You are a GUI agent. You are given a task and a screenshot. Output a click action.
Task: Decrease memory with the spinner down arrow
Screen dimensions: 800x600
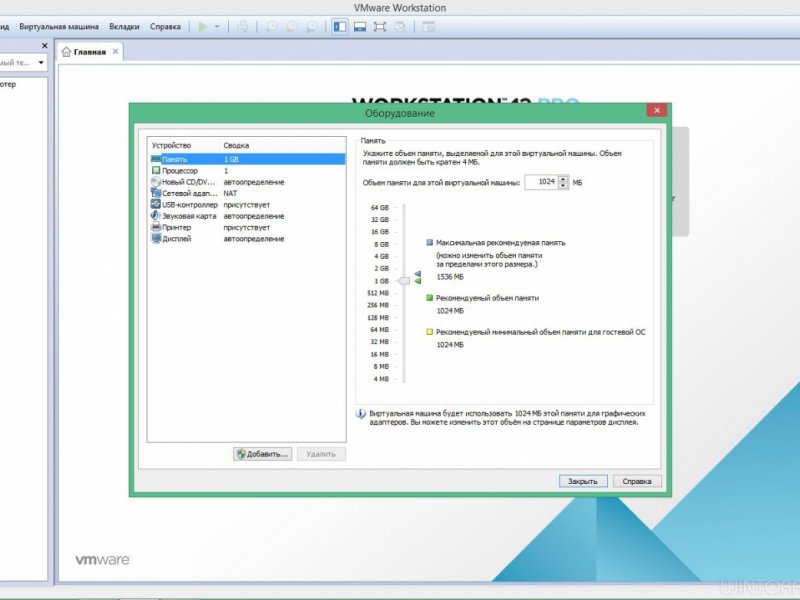coord(563,186)
